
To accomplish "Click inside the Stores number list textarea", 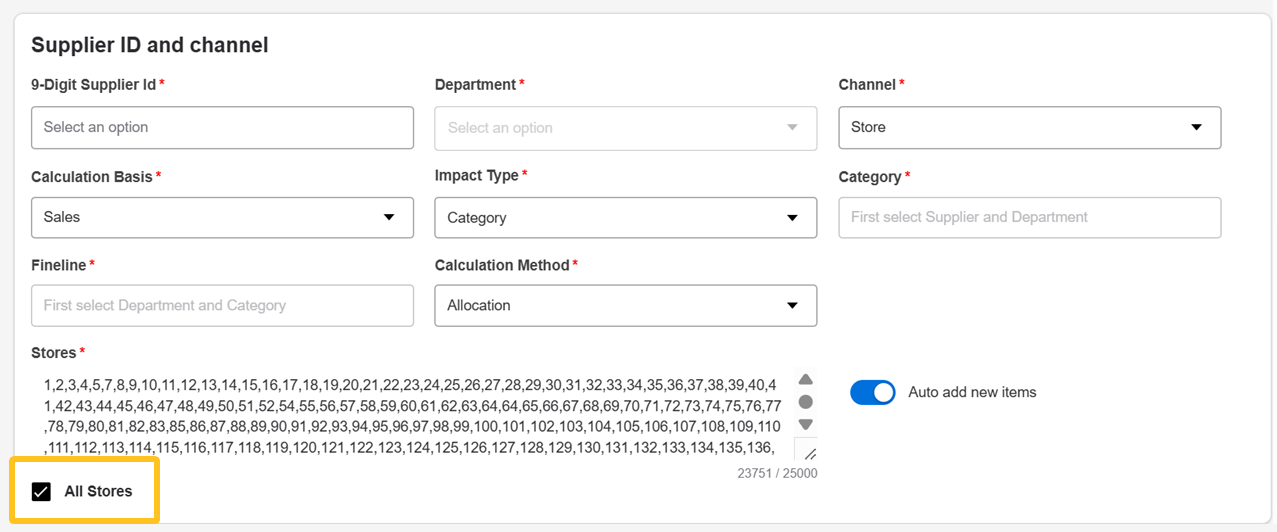I will [x=410, y=415].
